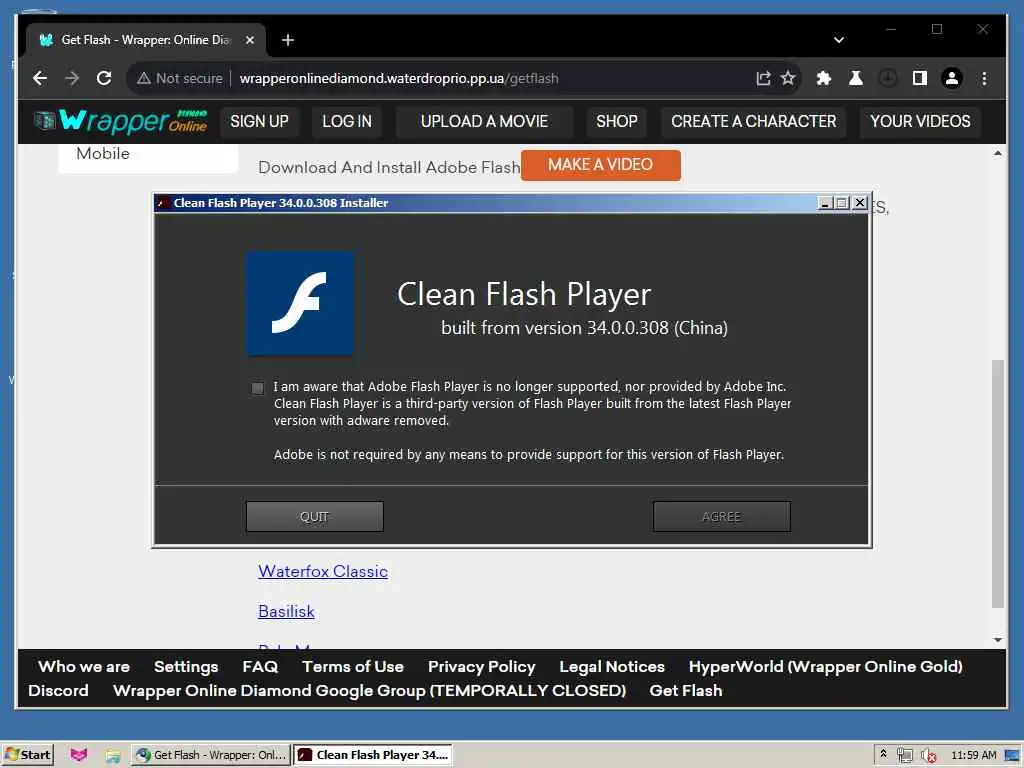Click the Flash Player logo in the installer
This screenshot has width=1024, height=768.
coord(300,304)
